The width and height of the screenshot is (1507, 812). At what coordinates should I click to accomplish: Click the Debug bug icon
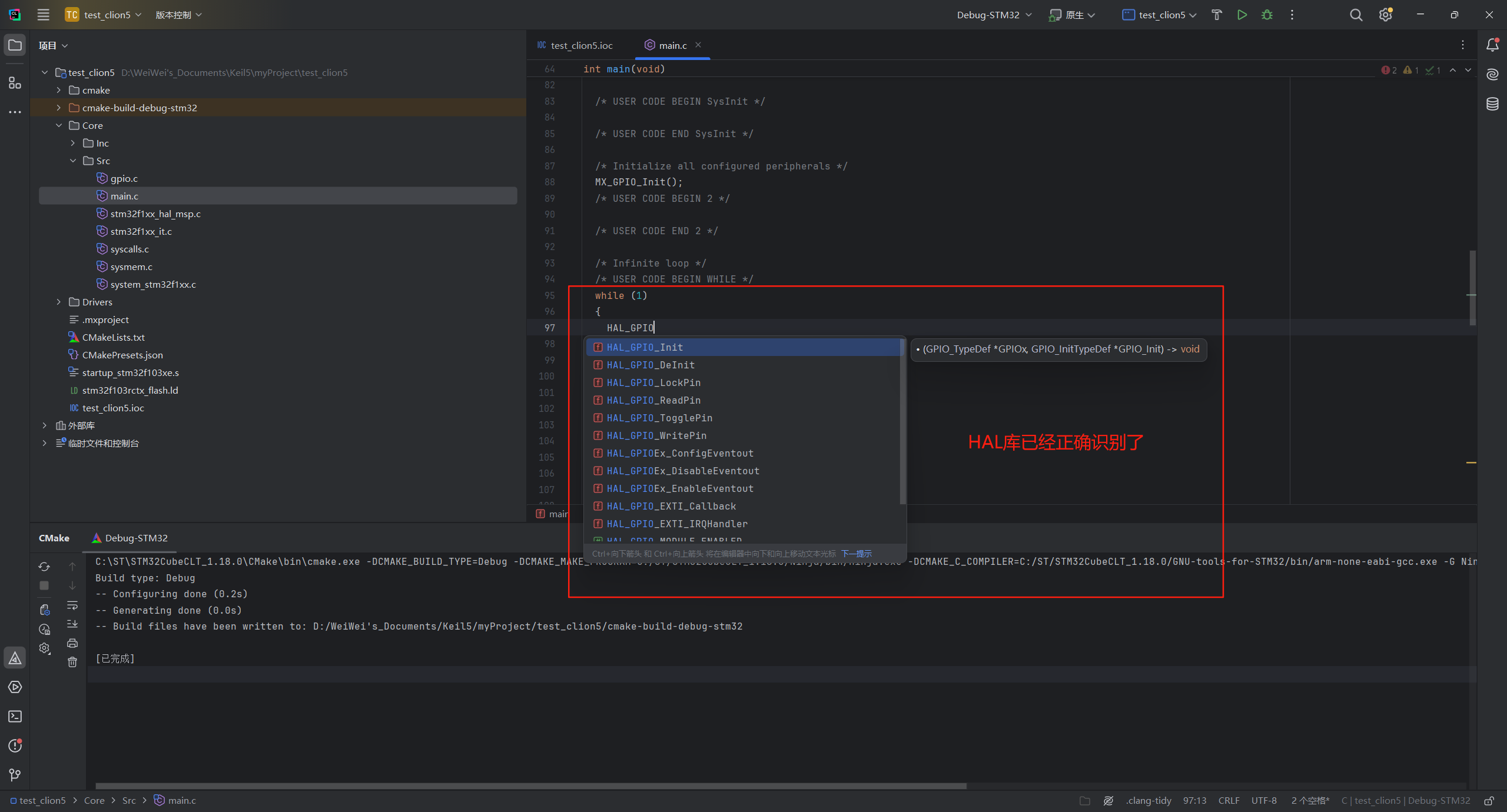(x=1267, y=15)
